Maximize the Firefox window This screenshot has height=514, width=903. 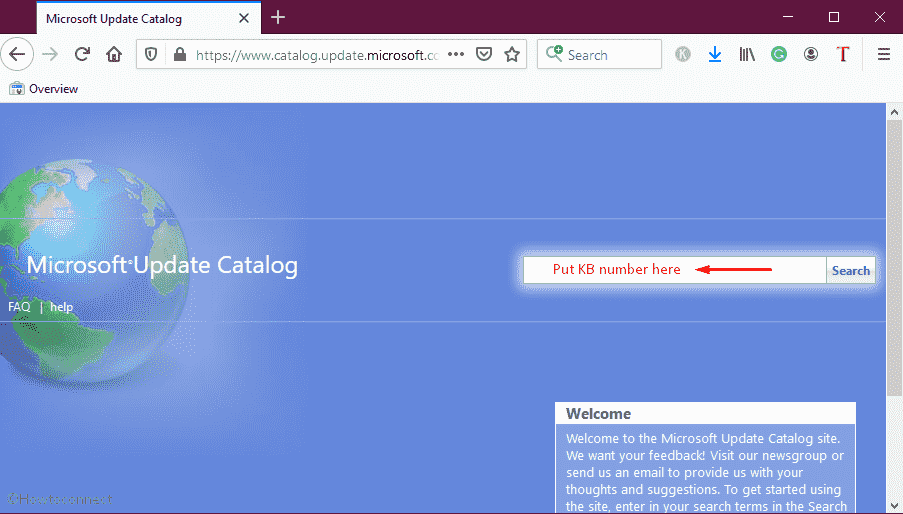pos(833,17)
